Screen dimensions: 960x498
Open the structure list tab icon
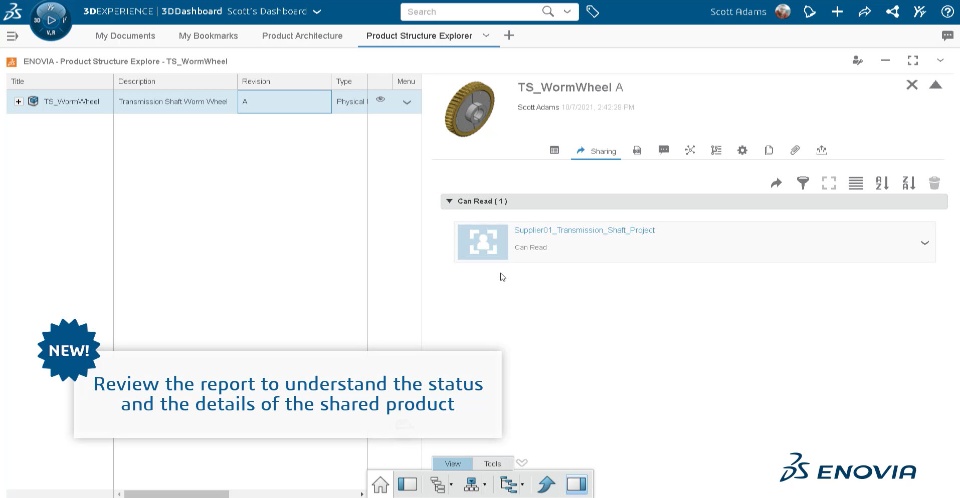[x=716, y=150]
